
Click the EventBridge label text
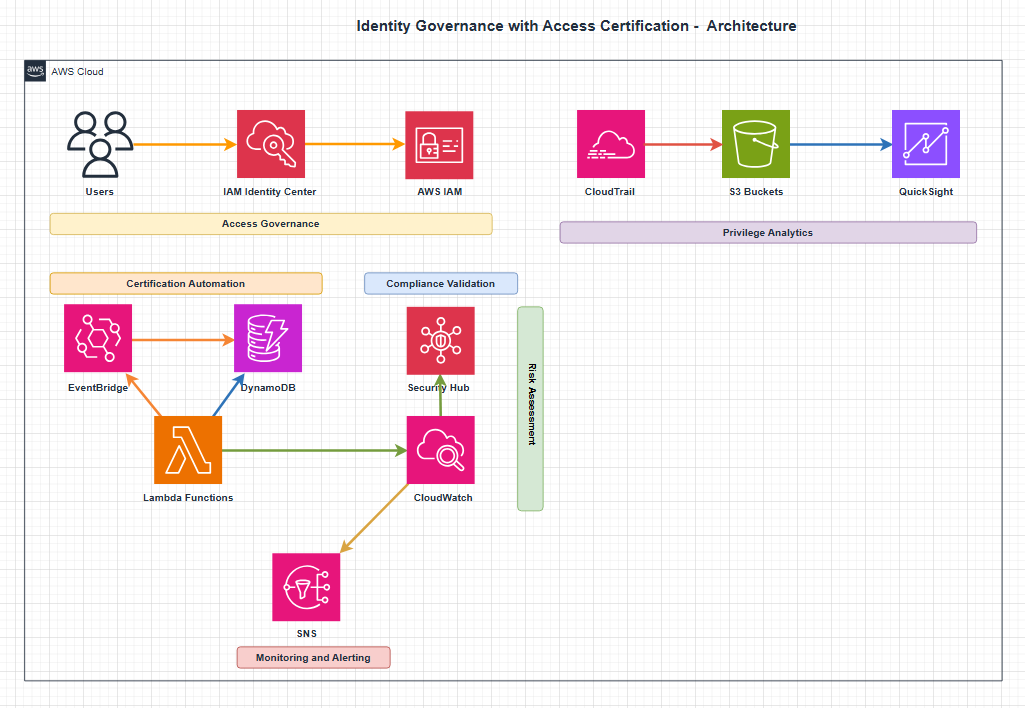coord(98,388)
